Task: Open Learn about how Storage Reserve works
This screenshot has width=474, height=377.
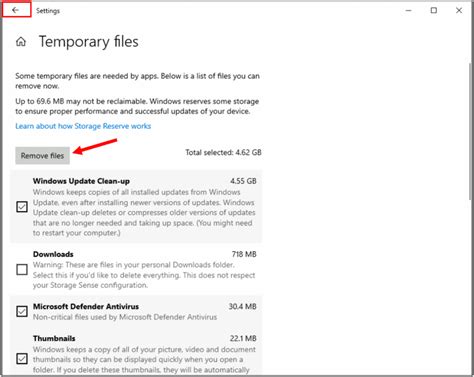Action: (x=83, y=126)
